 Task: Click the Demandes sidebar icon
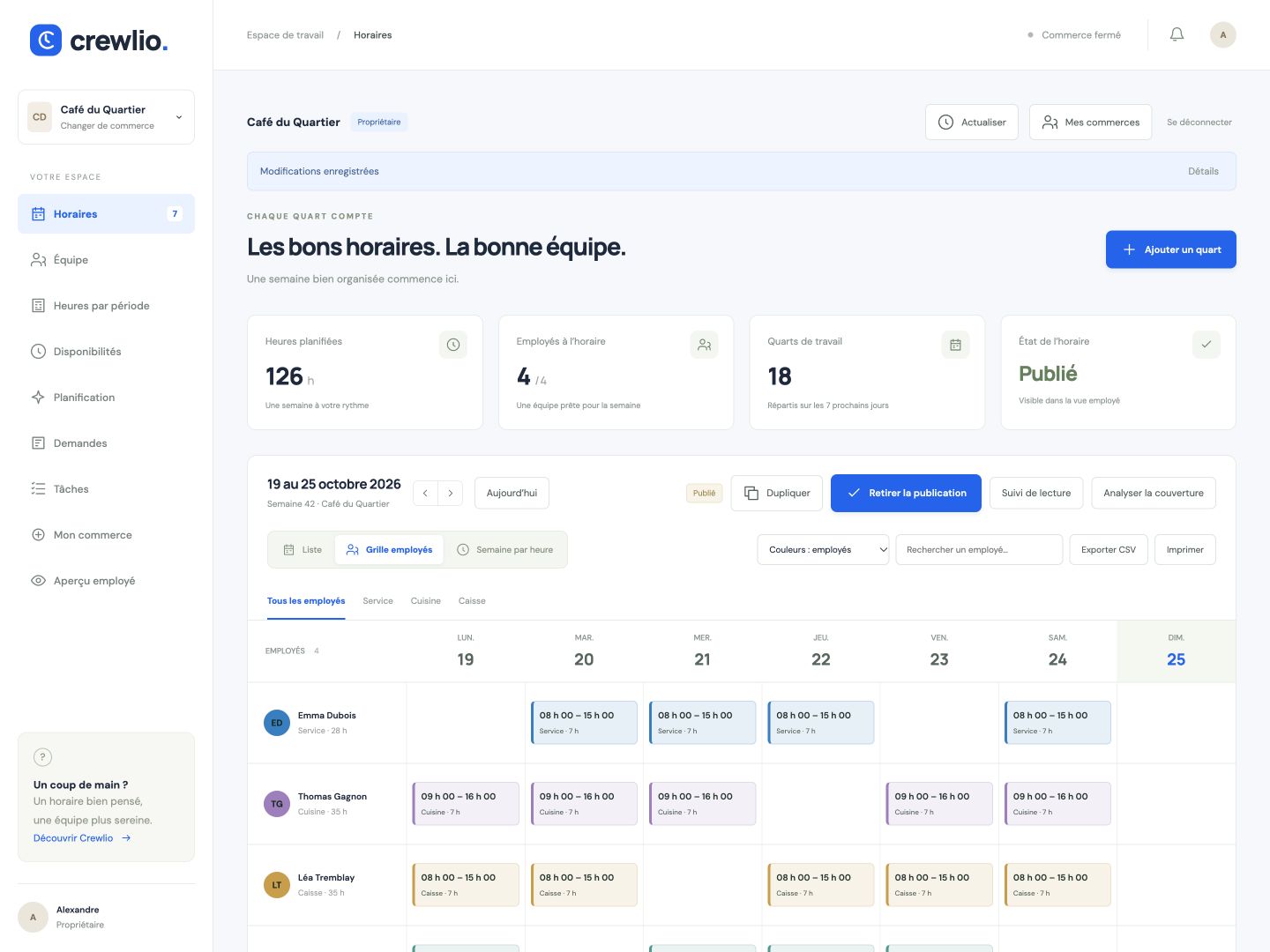click(x=38, y=443)
